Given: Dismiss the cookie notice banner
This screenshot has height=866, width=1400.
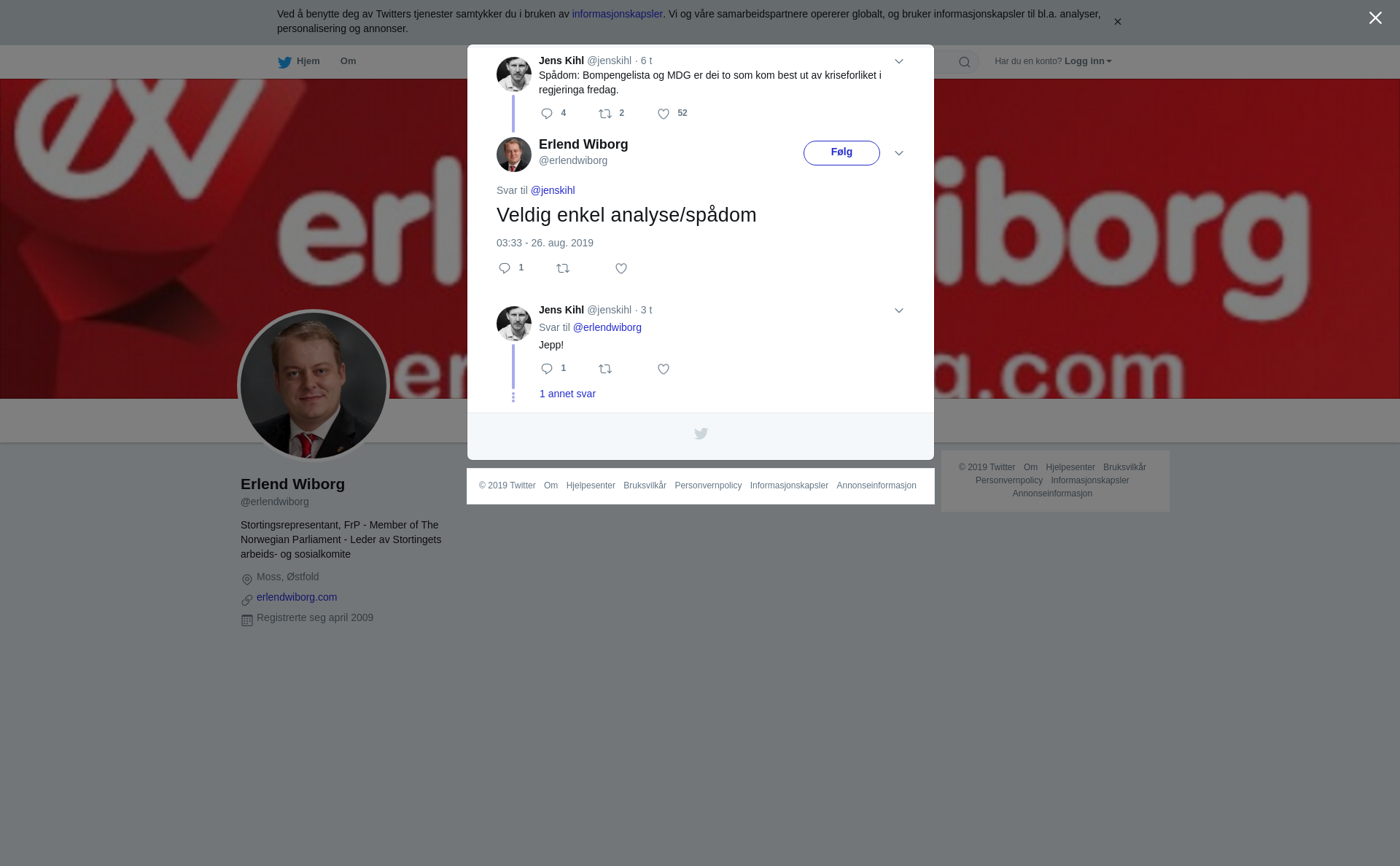Looking at the screenshot, I should pos(1117,22).
